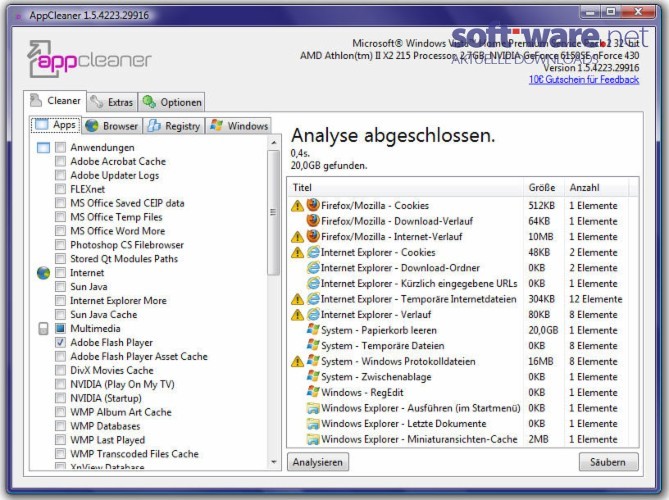Click the warning icon for Internet Explorer Verlauf
669x500 pixels.
(x=297, y=315)
